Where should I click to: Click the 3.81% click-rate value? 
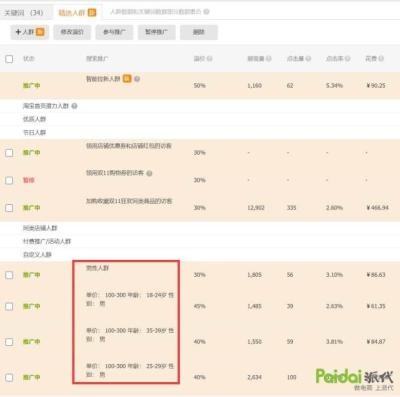(334, 342)
